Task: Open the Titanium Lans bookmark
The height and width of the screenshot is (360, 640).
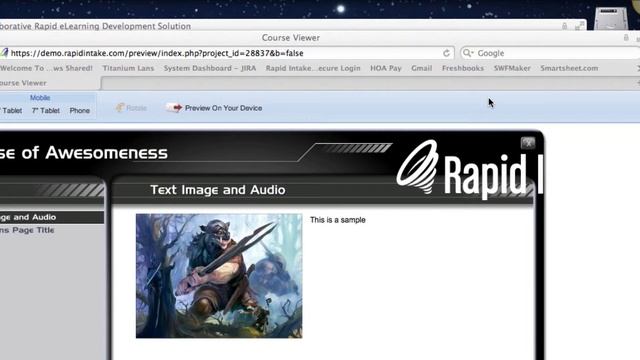Action: click(128, 68)
